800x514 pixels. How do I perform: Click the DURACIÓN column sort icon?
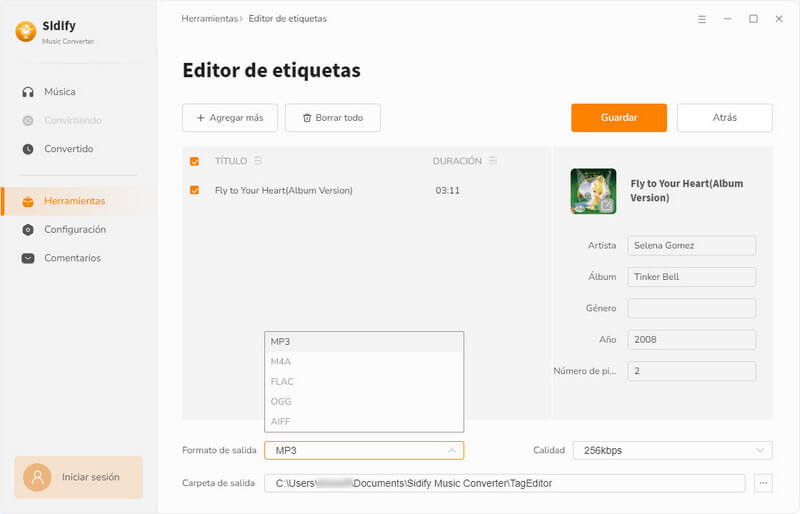(493, 161)
